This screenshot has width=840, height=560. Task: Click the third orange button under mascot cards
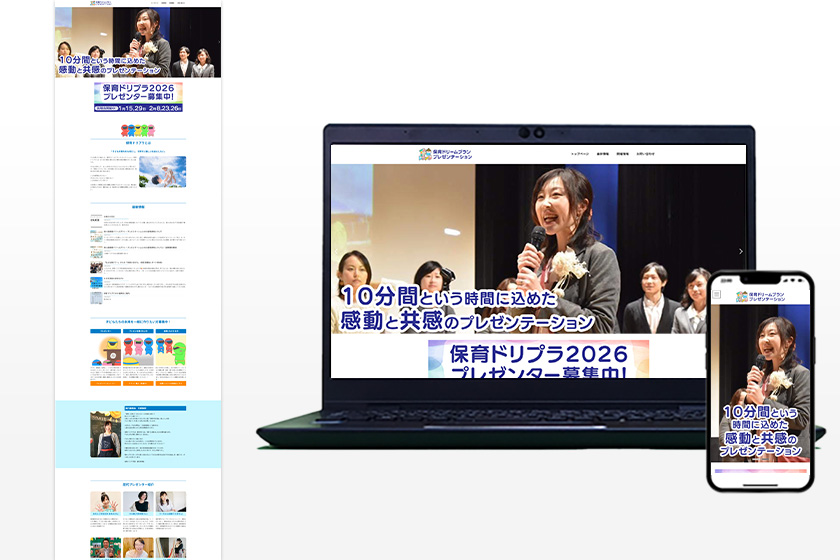[x=170, y=383]
